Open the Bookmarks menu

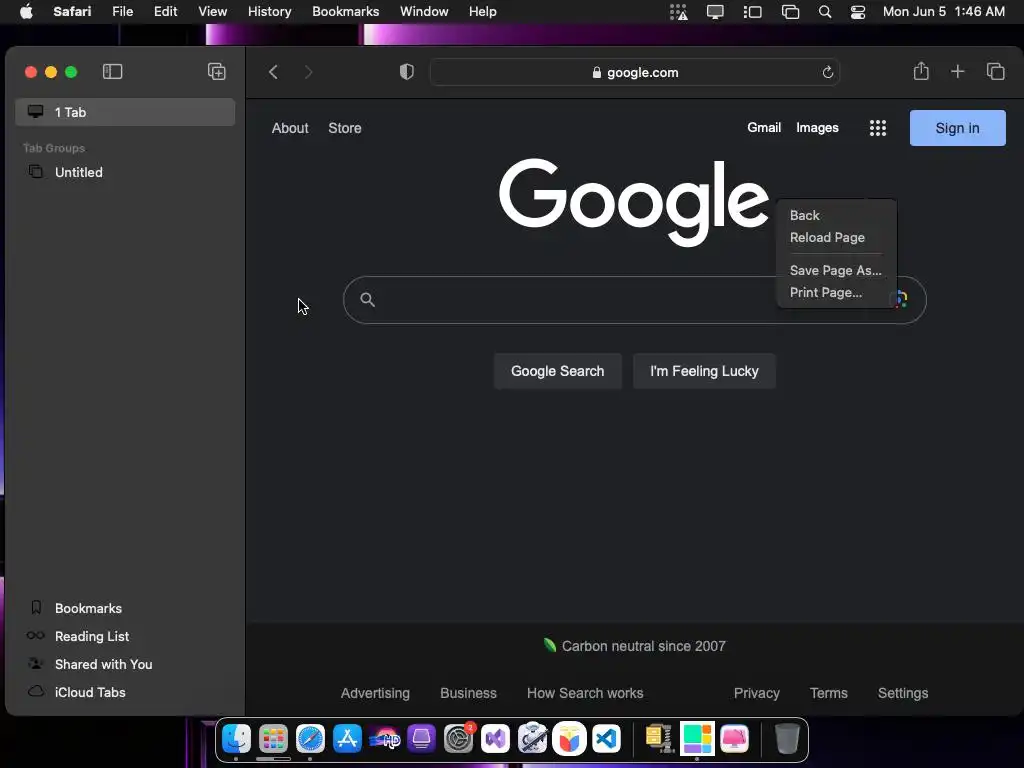345,11
